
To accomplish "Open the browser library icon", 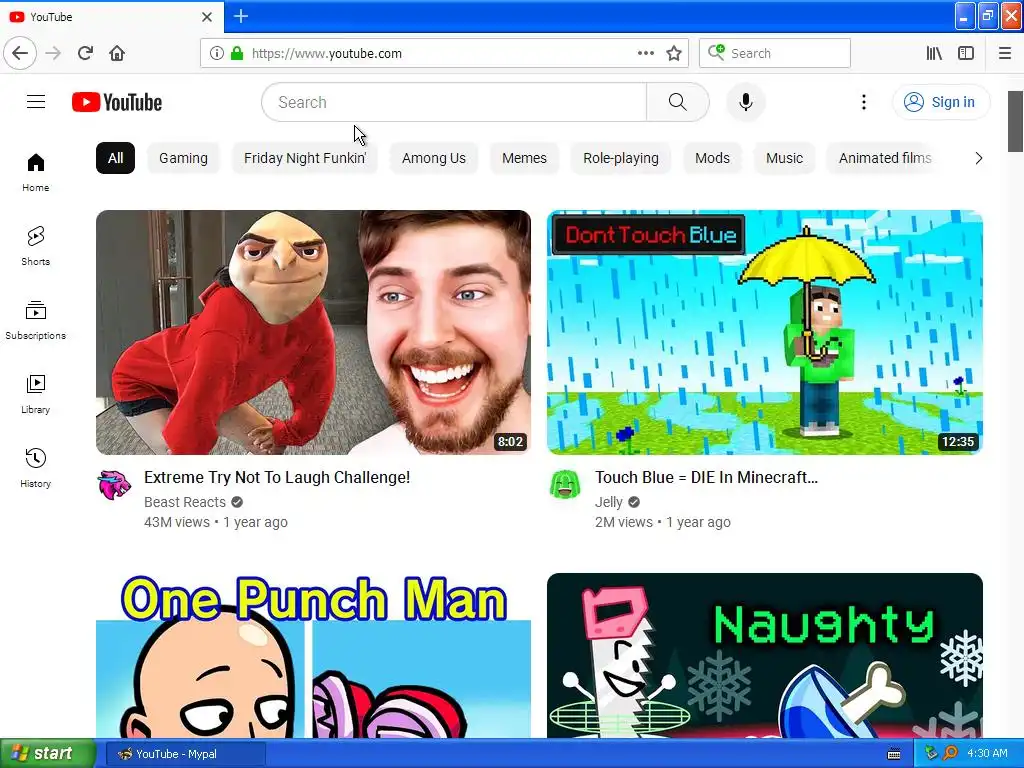I will 934,53.
